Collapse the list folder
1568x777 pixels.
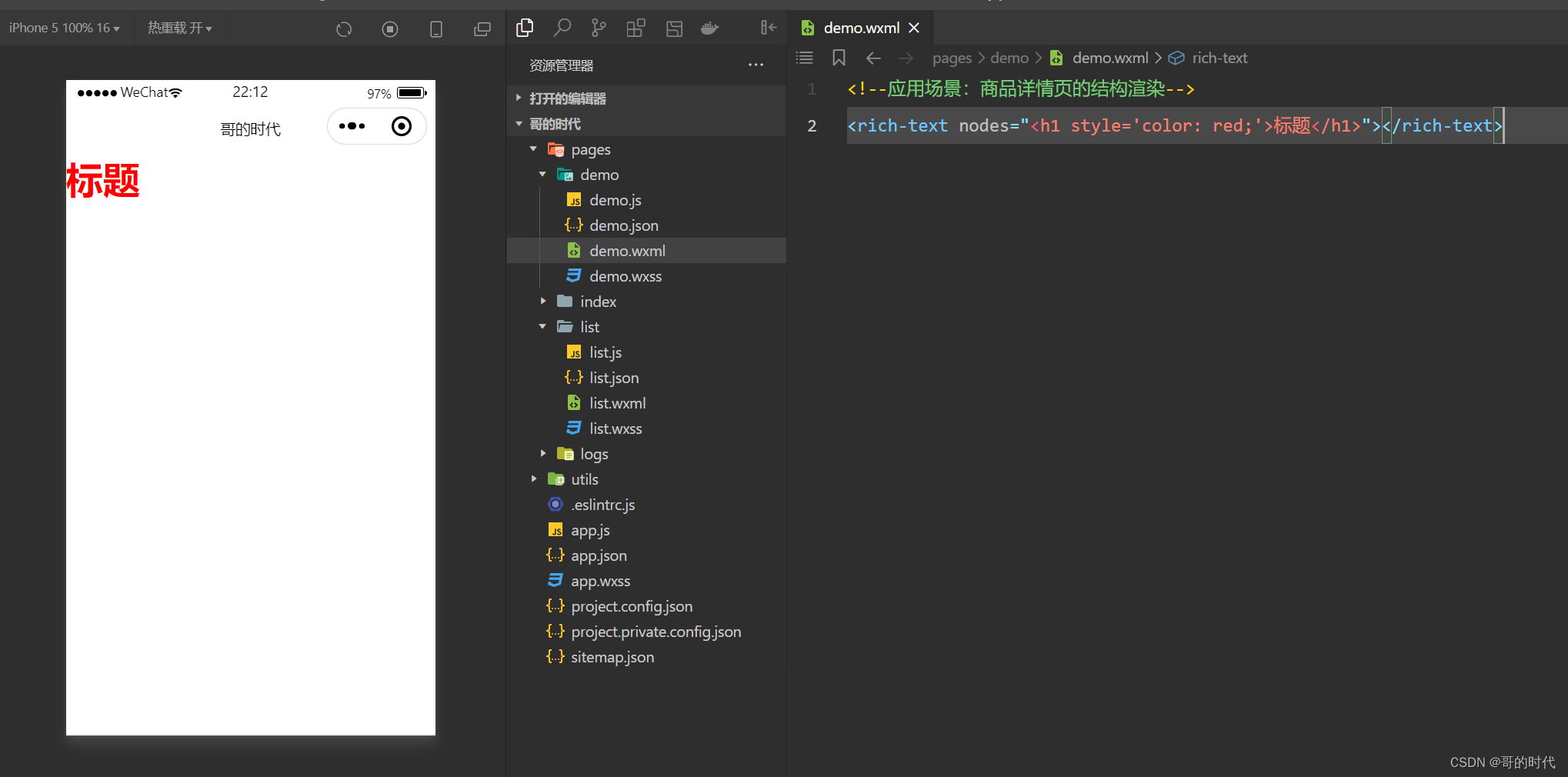pyautogui.click(x=646, y=327)
